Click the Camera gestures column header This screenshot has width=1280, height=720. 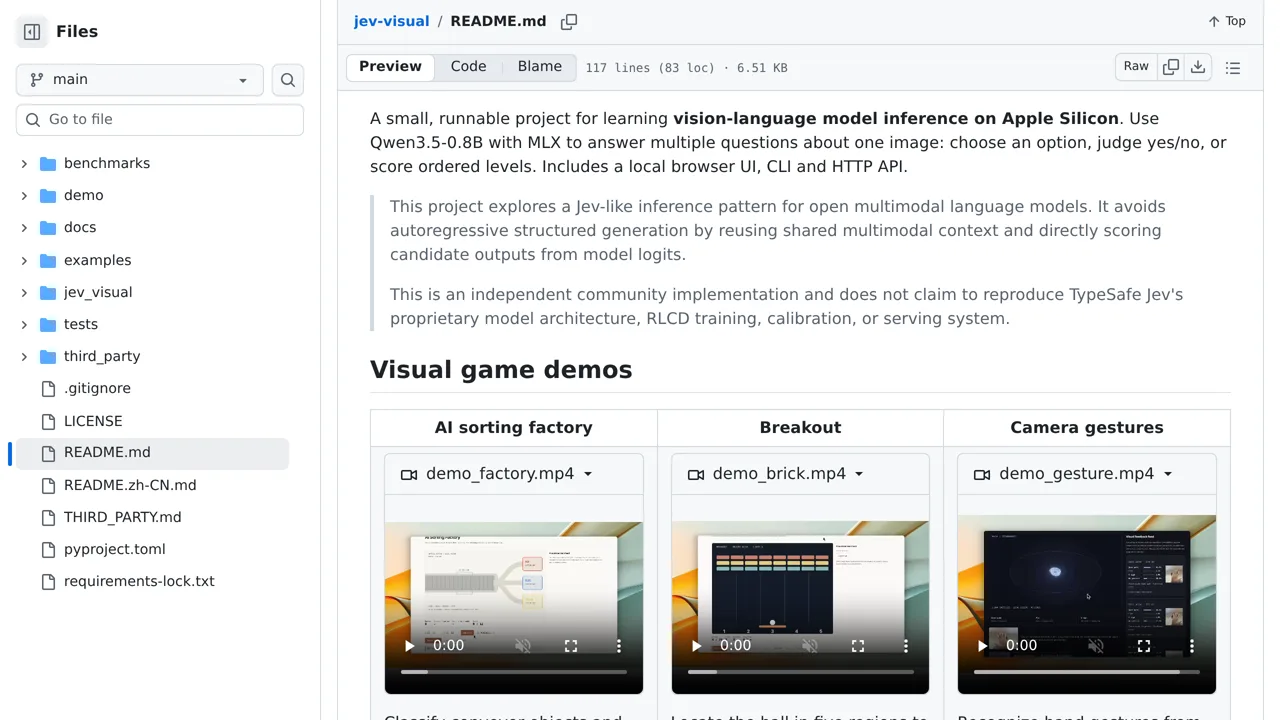(1087, 427)
